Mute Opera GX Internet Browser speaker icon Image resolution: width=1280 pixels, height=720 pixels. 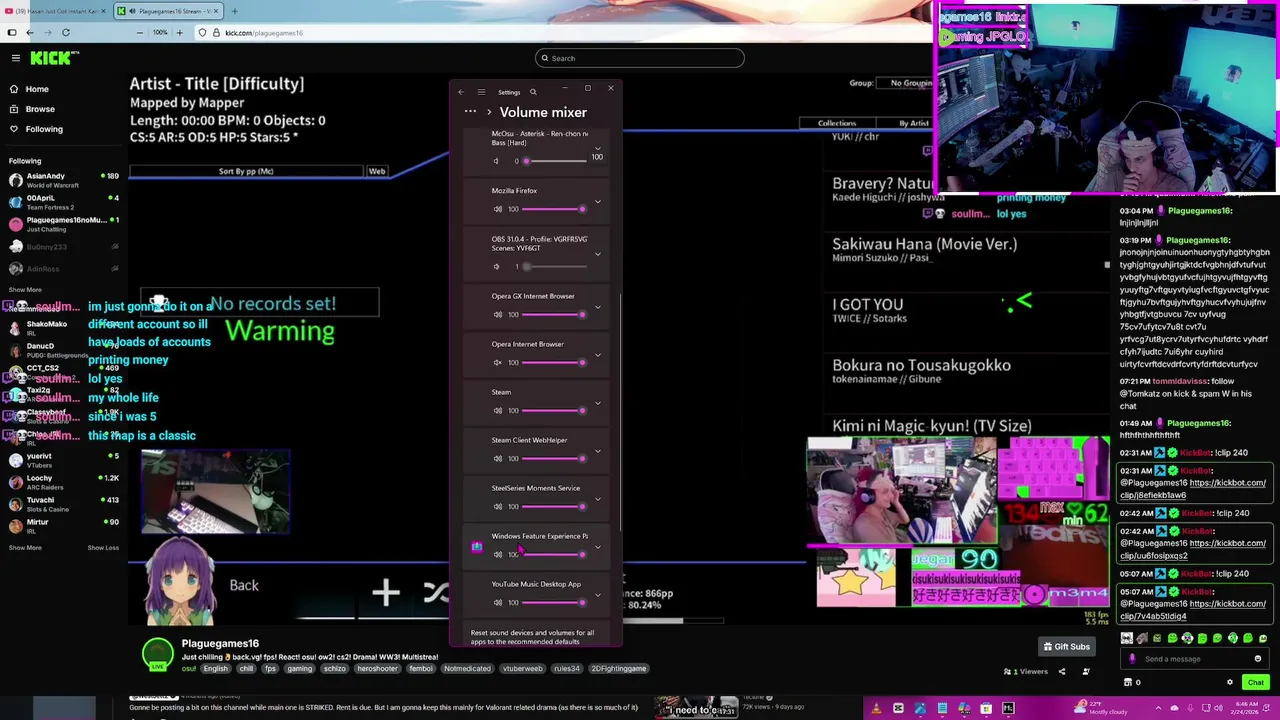pos(498,314)
